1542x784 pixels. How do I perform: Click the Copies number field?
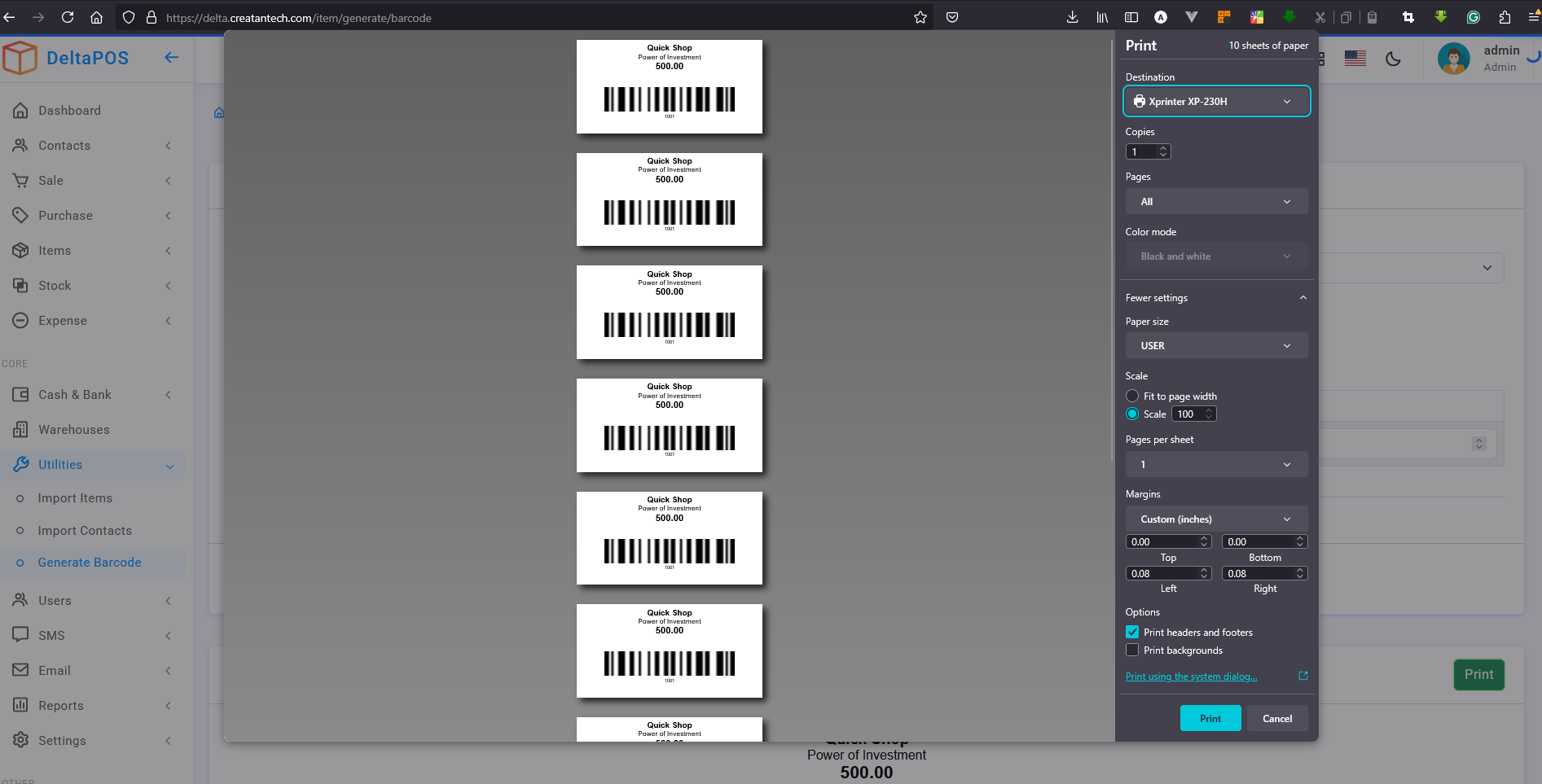[1148, 151]
